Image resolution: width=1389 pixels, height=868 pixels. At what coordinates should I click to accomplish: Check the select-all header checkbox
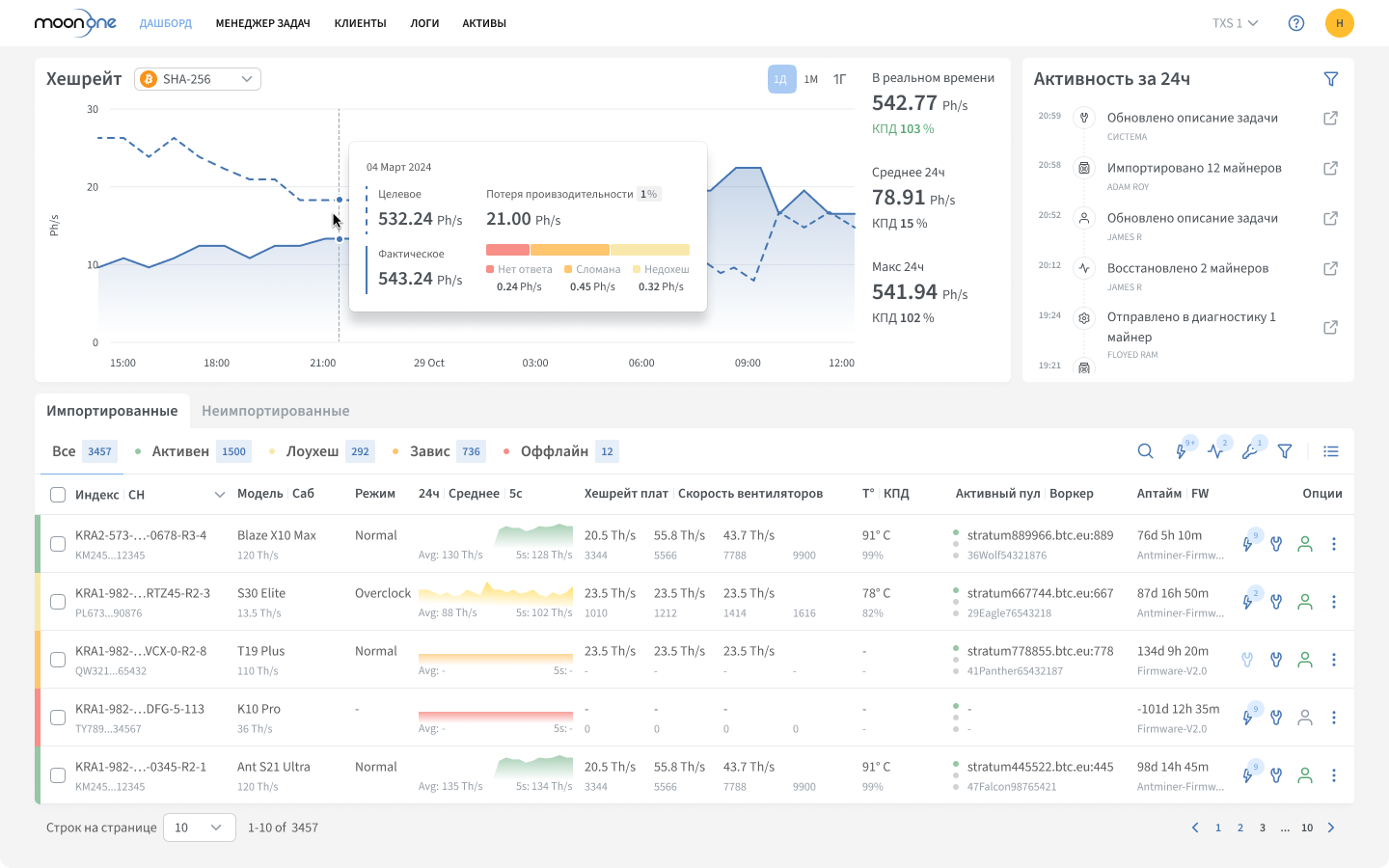pos(58,495)
